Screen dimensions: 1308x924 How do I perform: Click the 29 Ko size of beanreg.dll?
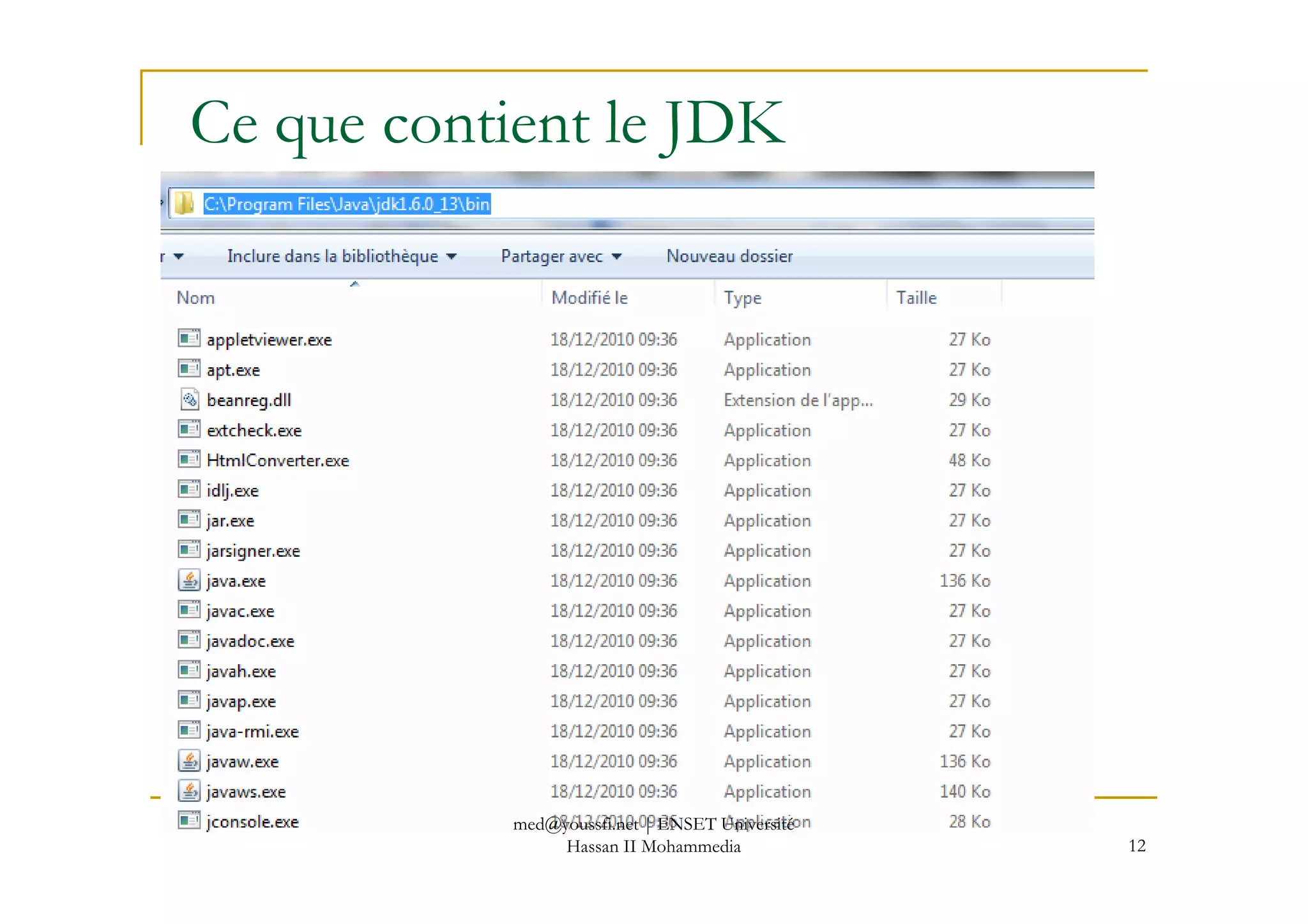click(x=969, y=400)
